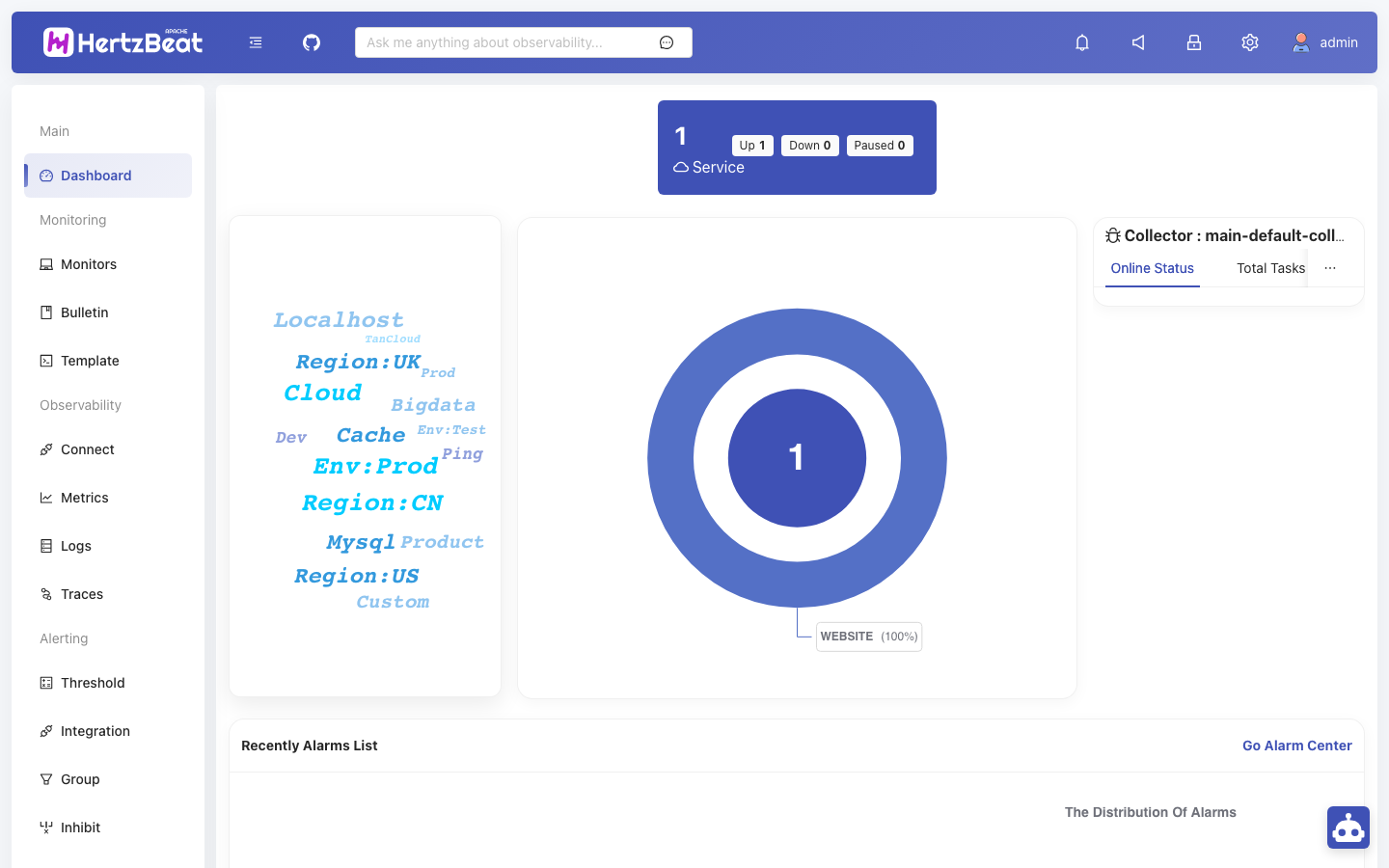Click the Dashboard gauge icon
Screen dimensions: 1389x868
tap(46, 176)
